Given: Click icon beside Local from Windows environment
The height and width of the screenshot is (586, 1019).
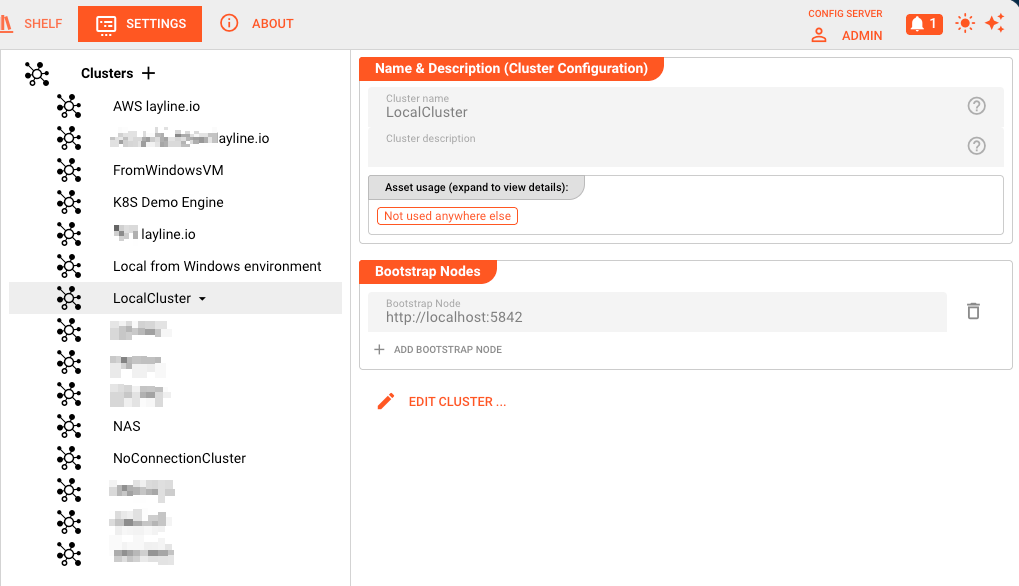Looking at the screenshot, I should pyautogui.click(x=69, y=266).
